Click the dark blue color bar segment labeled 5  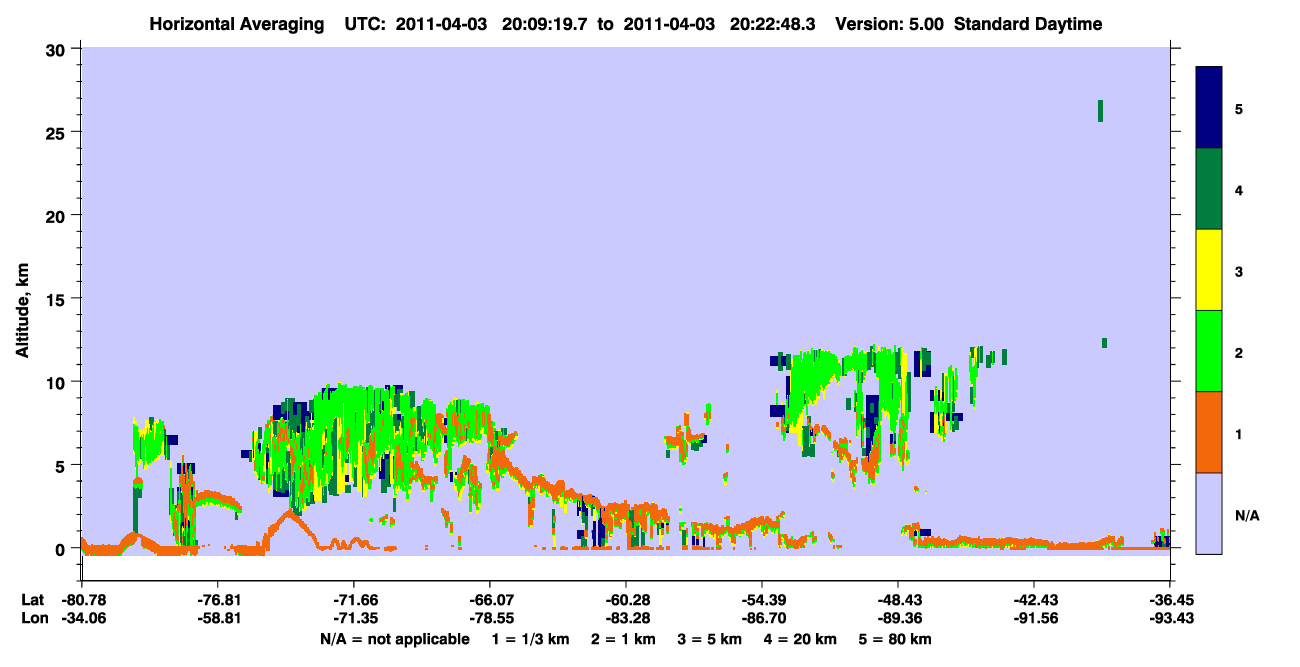pos(1209,108)
